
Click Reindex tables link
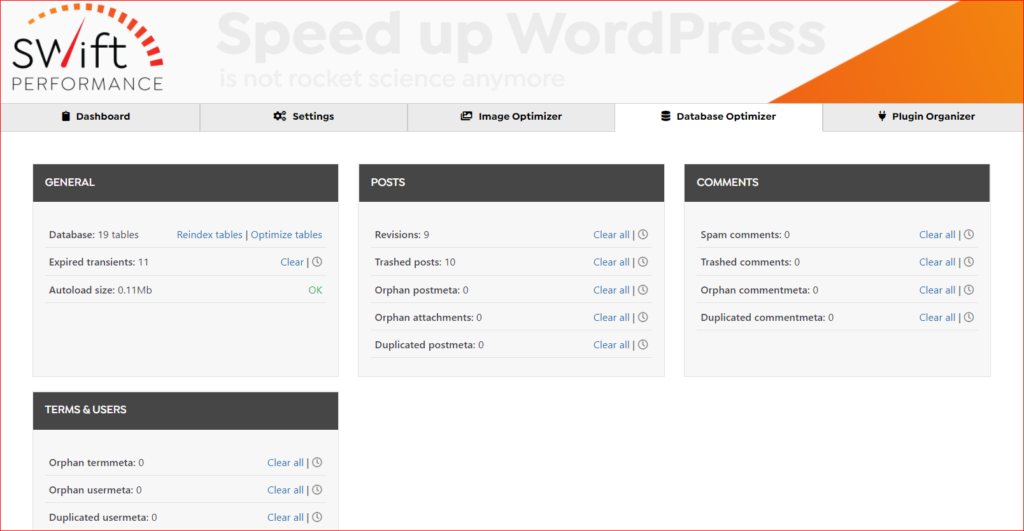[210, 234]
